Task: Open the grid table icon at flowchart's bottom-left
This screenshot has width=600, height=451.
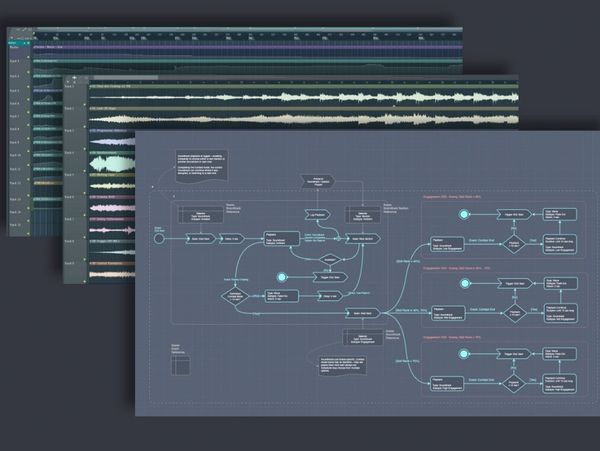Action: click(x=181, y=368)
